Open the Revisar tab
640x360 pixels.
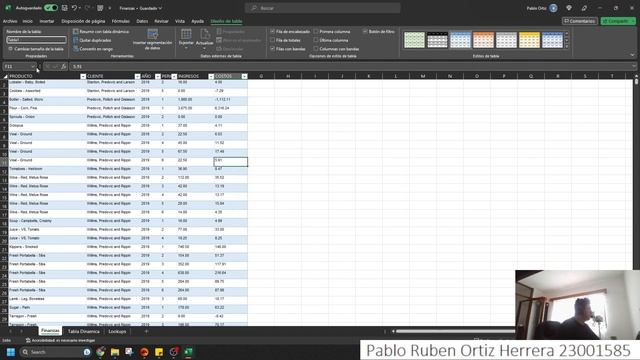[x=161, y=21]
